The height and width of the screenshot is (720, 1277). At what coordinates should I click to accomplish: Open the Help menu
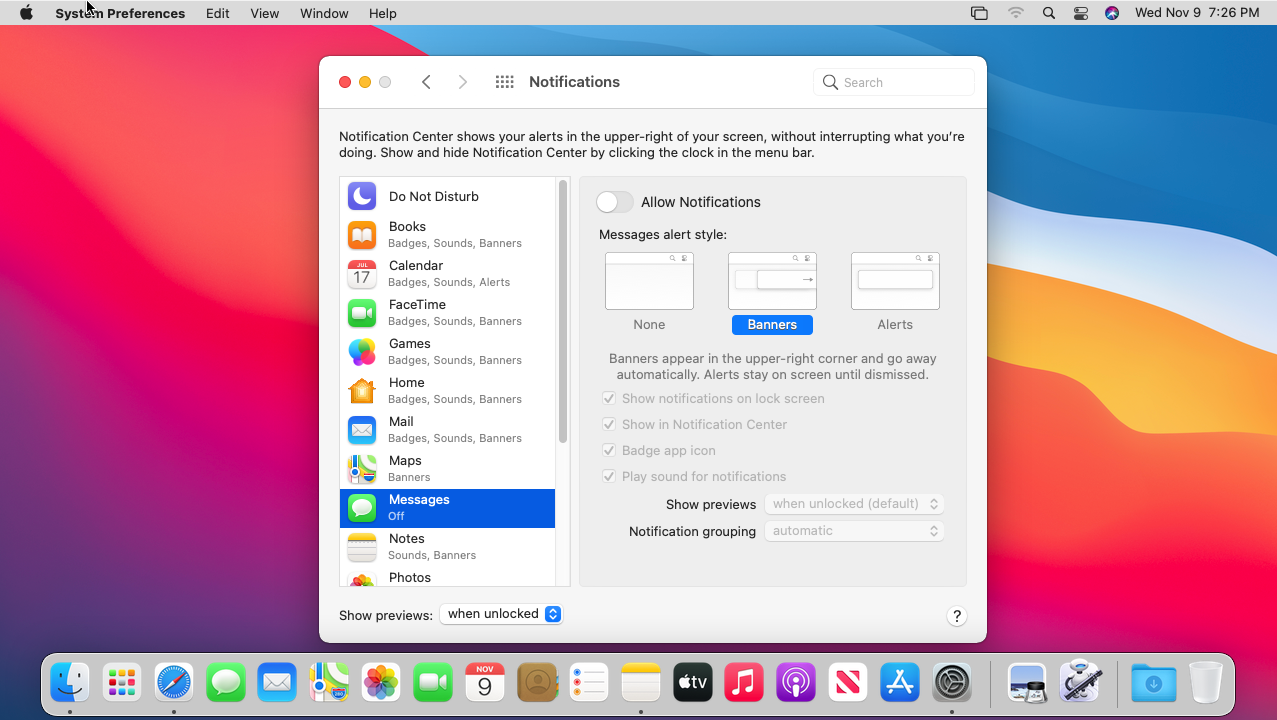pyautogui.click(x=382, y=13)
